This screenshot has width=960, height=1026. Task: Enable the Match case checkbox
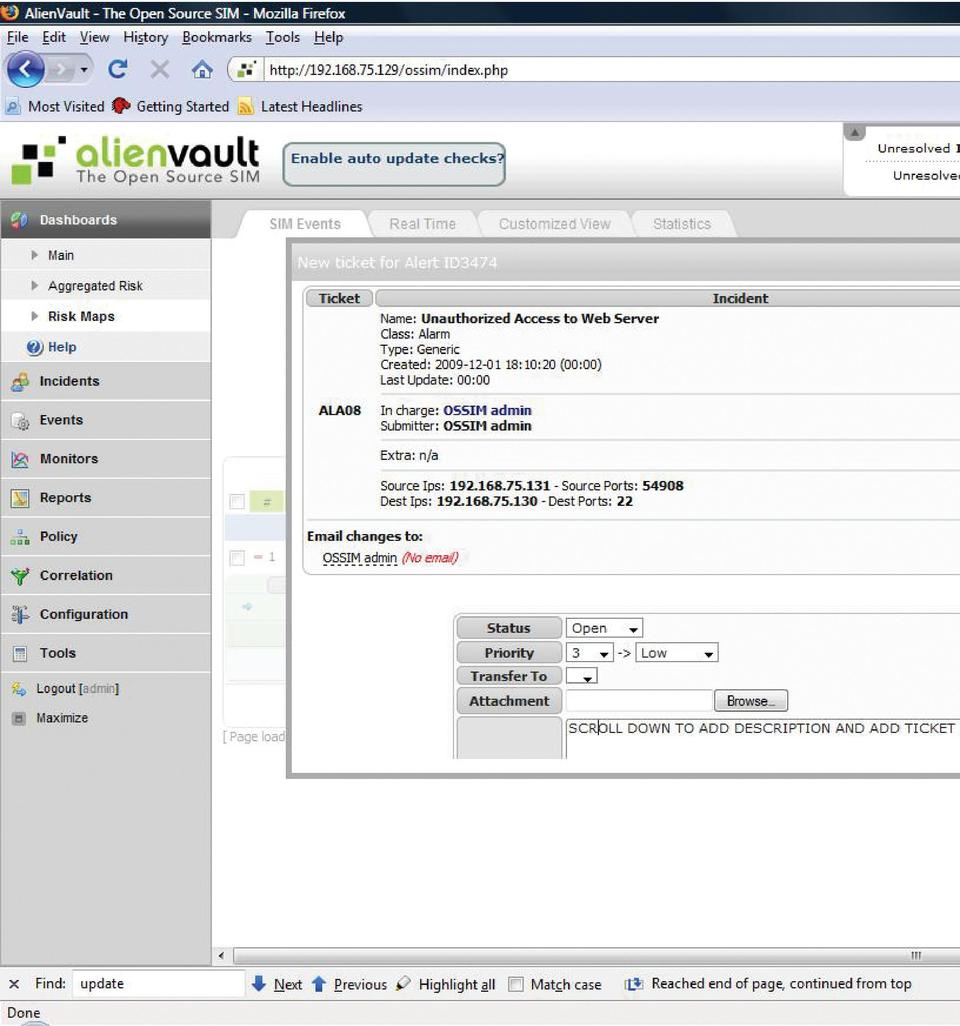click(516, 985)
